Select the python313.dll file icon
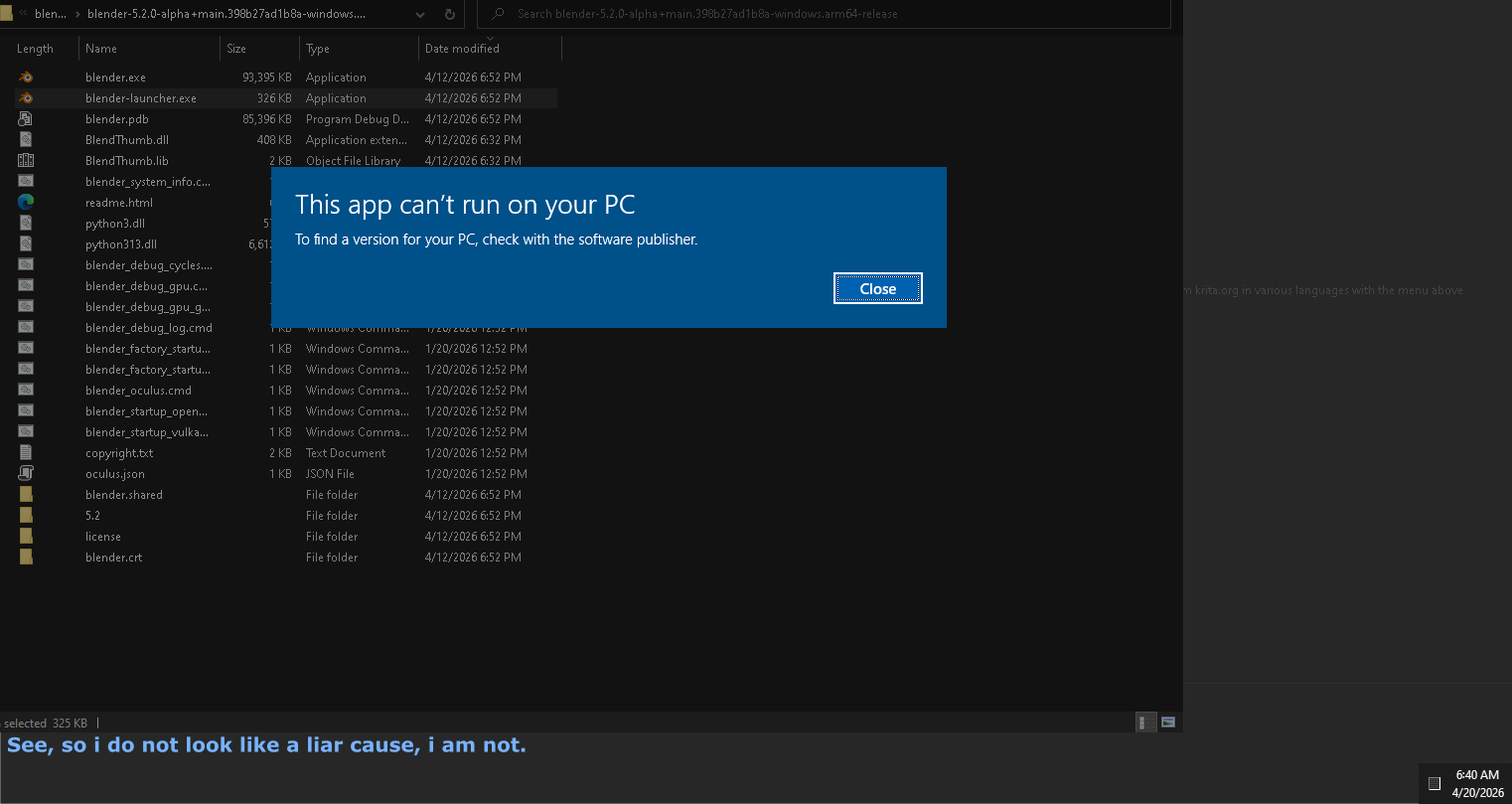 [x=26, y=243]
